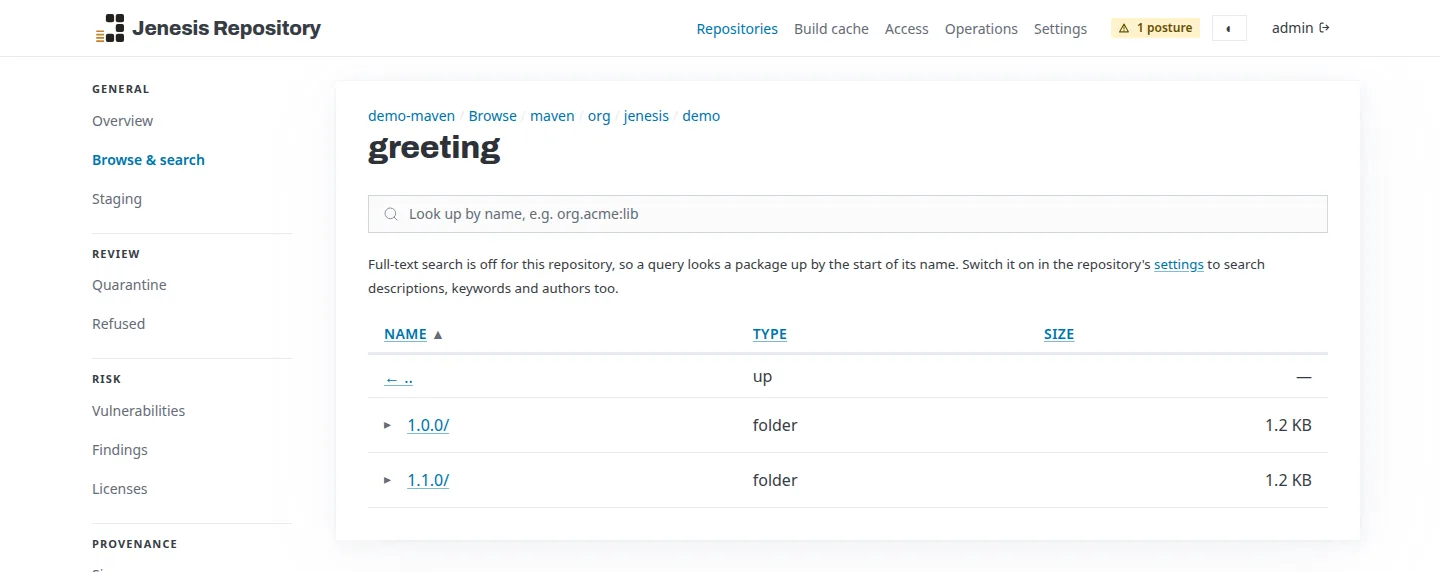The height and width of the screenshot is (572, 1440).
Task: Click the settings link in the notice
Action: [1179, 265]
